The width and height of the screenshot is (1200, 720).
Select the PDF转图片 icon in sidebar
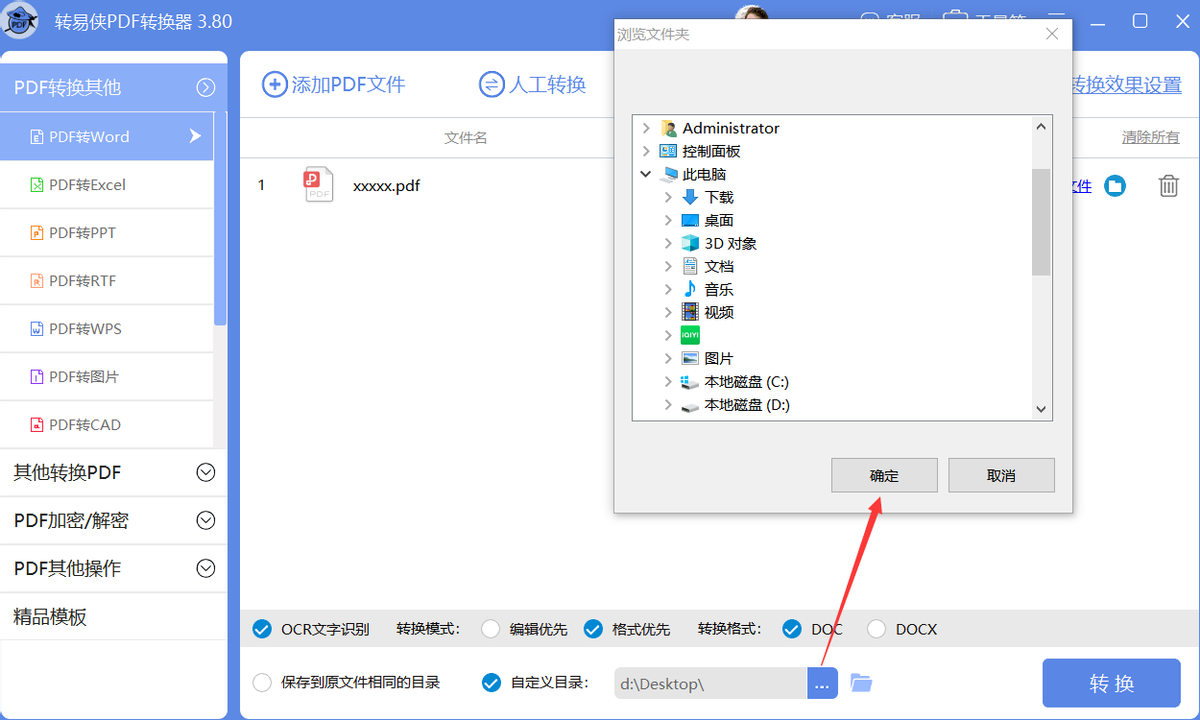(x=37, y=377)
